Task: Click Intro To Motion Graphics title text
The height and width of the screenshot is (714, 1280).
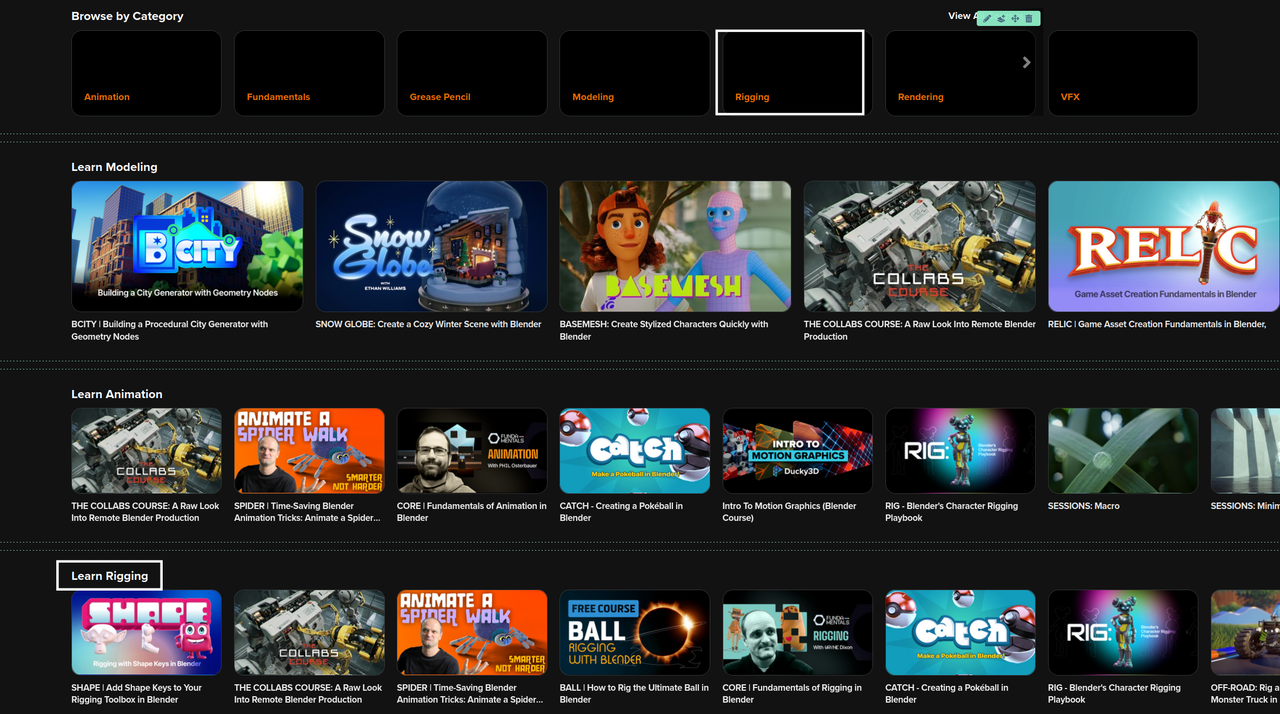Action: [789, 512]
